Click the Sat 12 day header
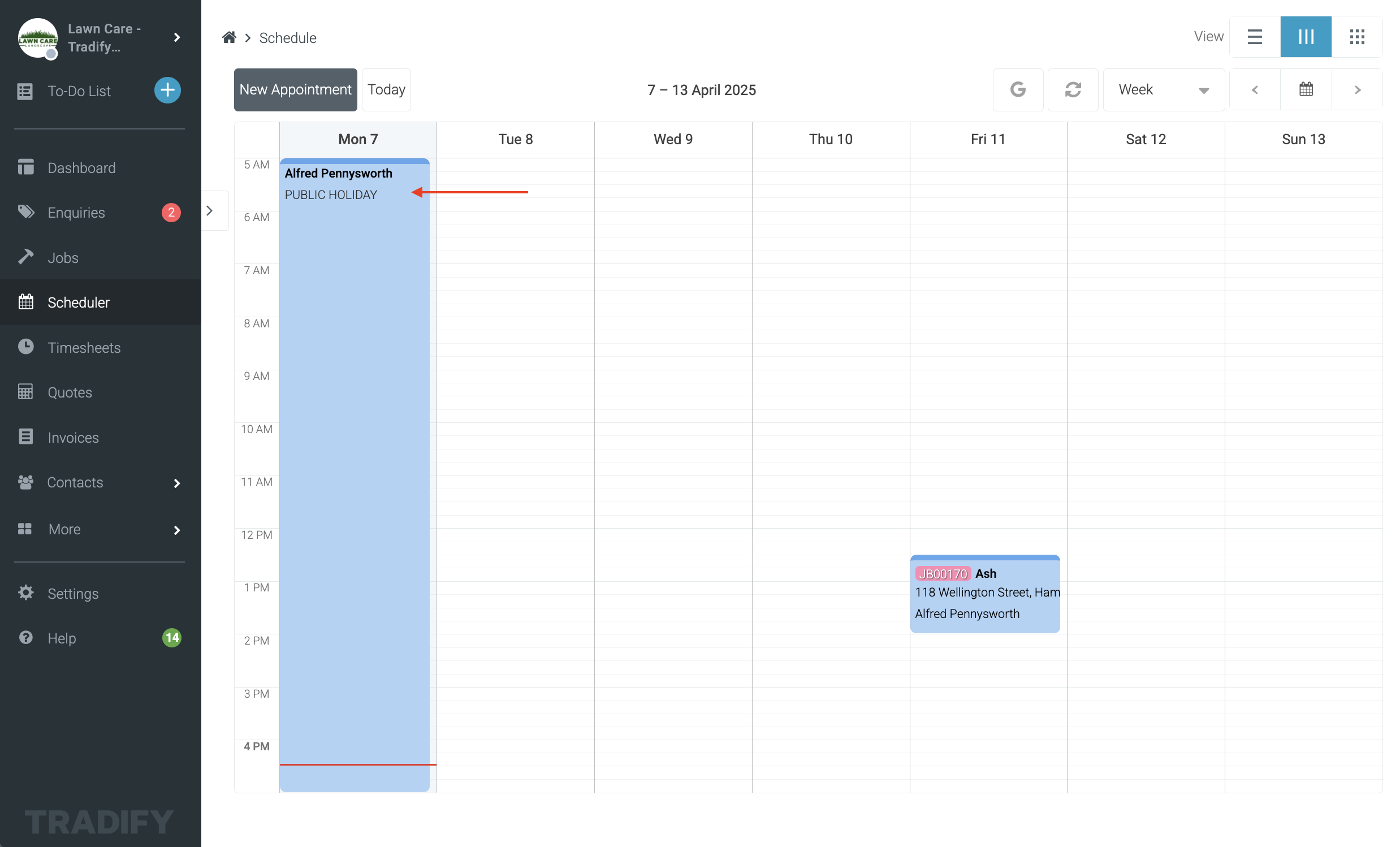 (1146, 140)
